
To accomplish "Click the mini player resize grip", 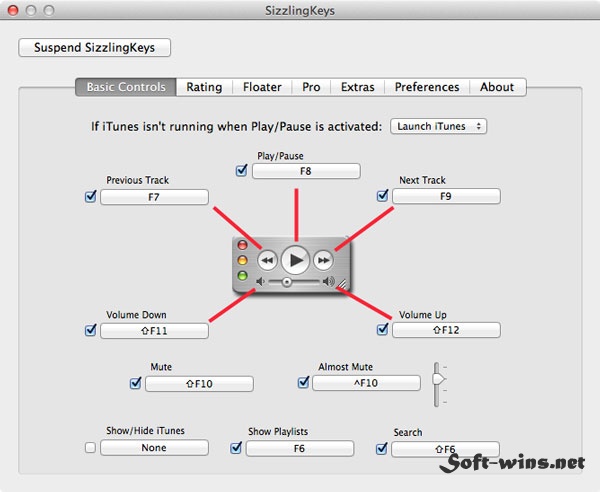I will click(342, 283).
